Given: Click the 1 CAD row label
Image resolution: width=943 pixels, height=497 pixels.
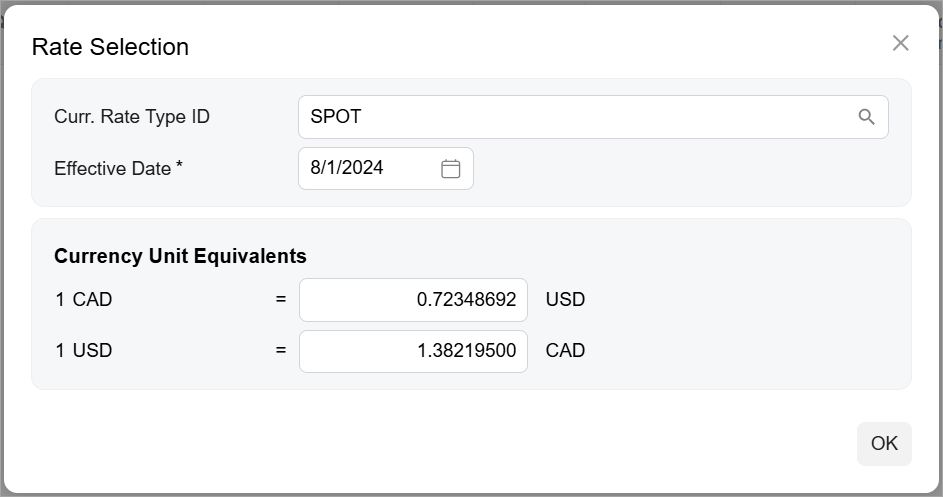Looking at the screenshot, I should click(84, 299).
